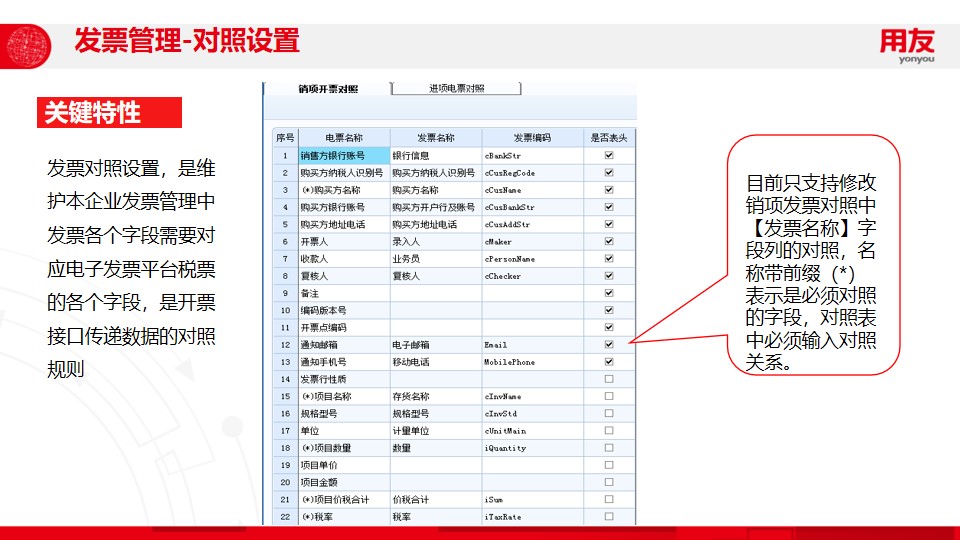Sort by the 发票编码 column header
This screenshot has height=540, width=960.
click(x=531, y=138)
